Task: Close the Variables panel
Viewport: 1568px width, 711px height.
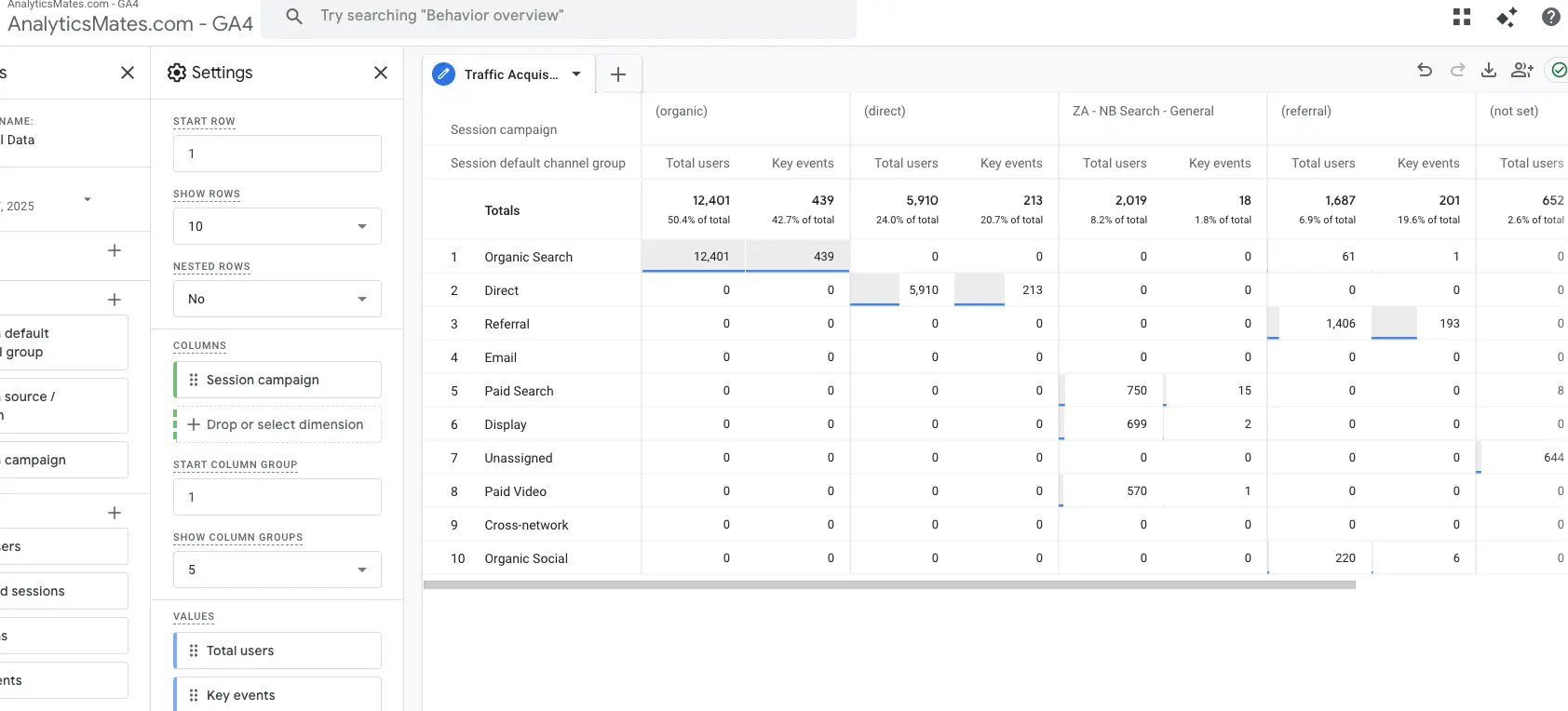Action: pyautogui.click(x=128, y=73)
